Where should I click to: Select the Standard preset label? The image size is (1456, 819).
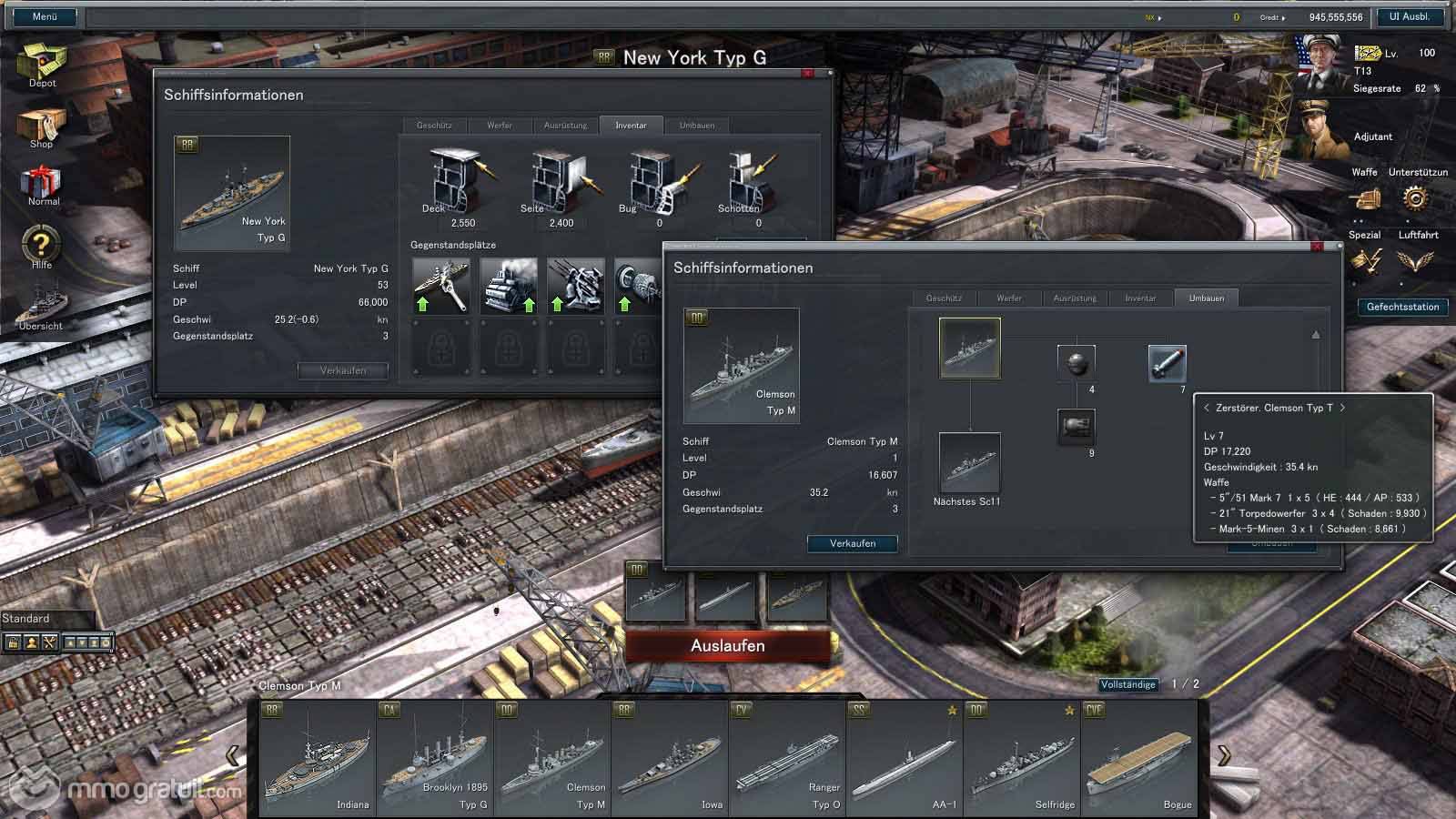click(25, 619)
